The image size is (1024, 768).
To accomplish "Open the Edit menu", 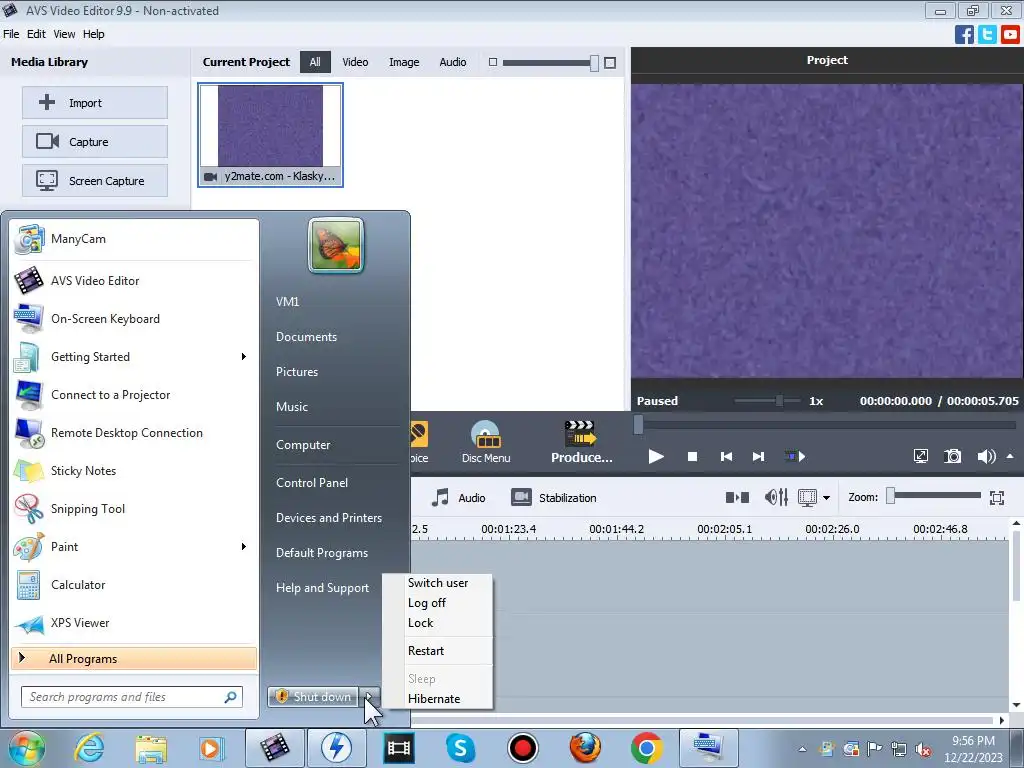I will pos(36,34).
